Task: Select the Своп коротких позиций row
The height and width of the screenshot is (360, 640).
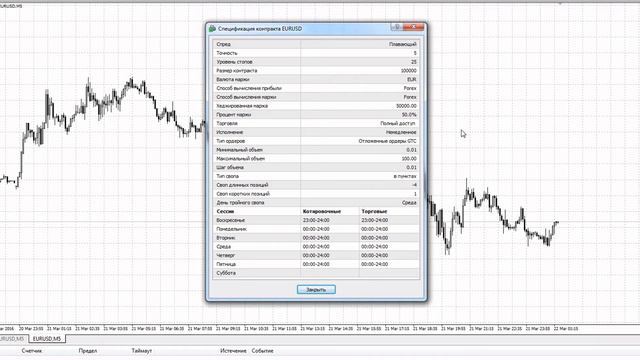Action: (x=316, y=194)
